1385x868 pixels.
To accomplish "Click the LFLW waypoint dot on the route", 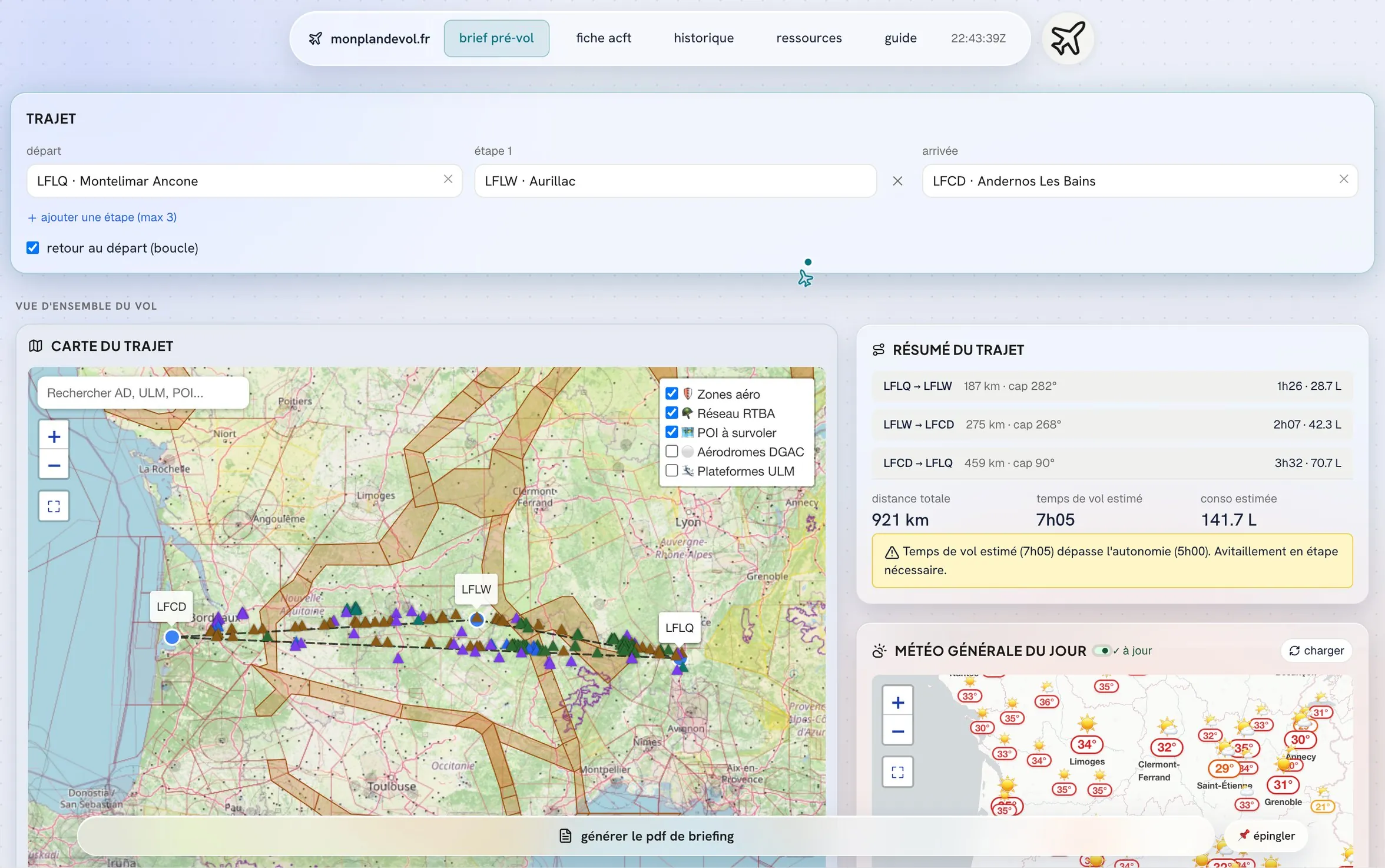I will coord(477,619).
